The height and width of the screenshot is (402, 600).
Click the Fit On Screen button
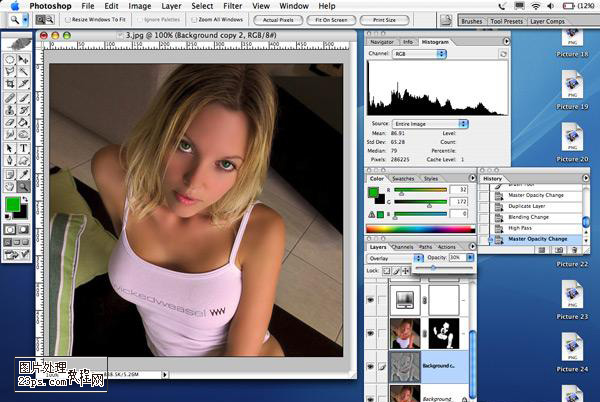point(331,20)
